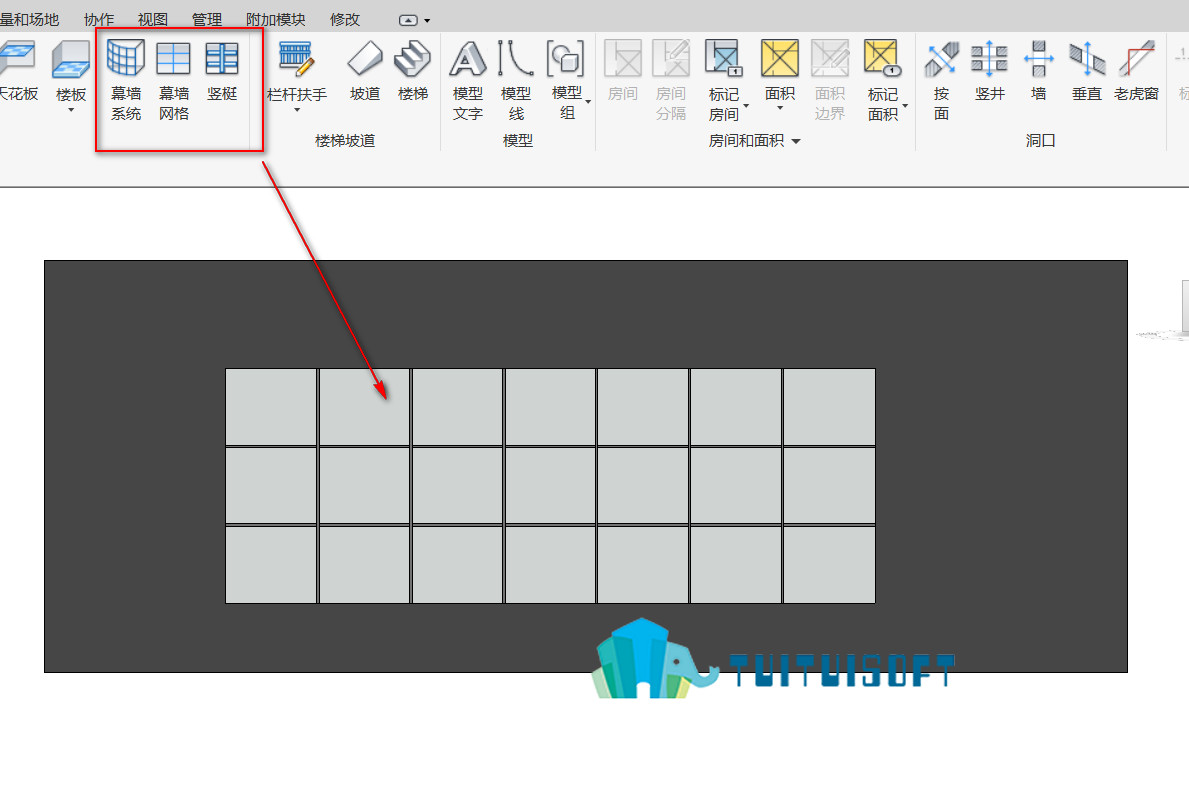Image resolution: width=1189 pixels, height=791 pixels.
Task: Switch to the 附加模块 add-ins tab
Action: [275, 19]
